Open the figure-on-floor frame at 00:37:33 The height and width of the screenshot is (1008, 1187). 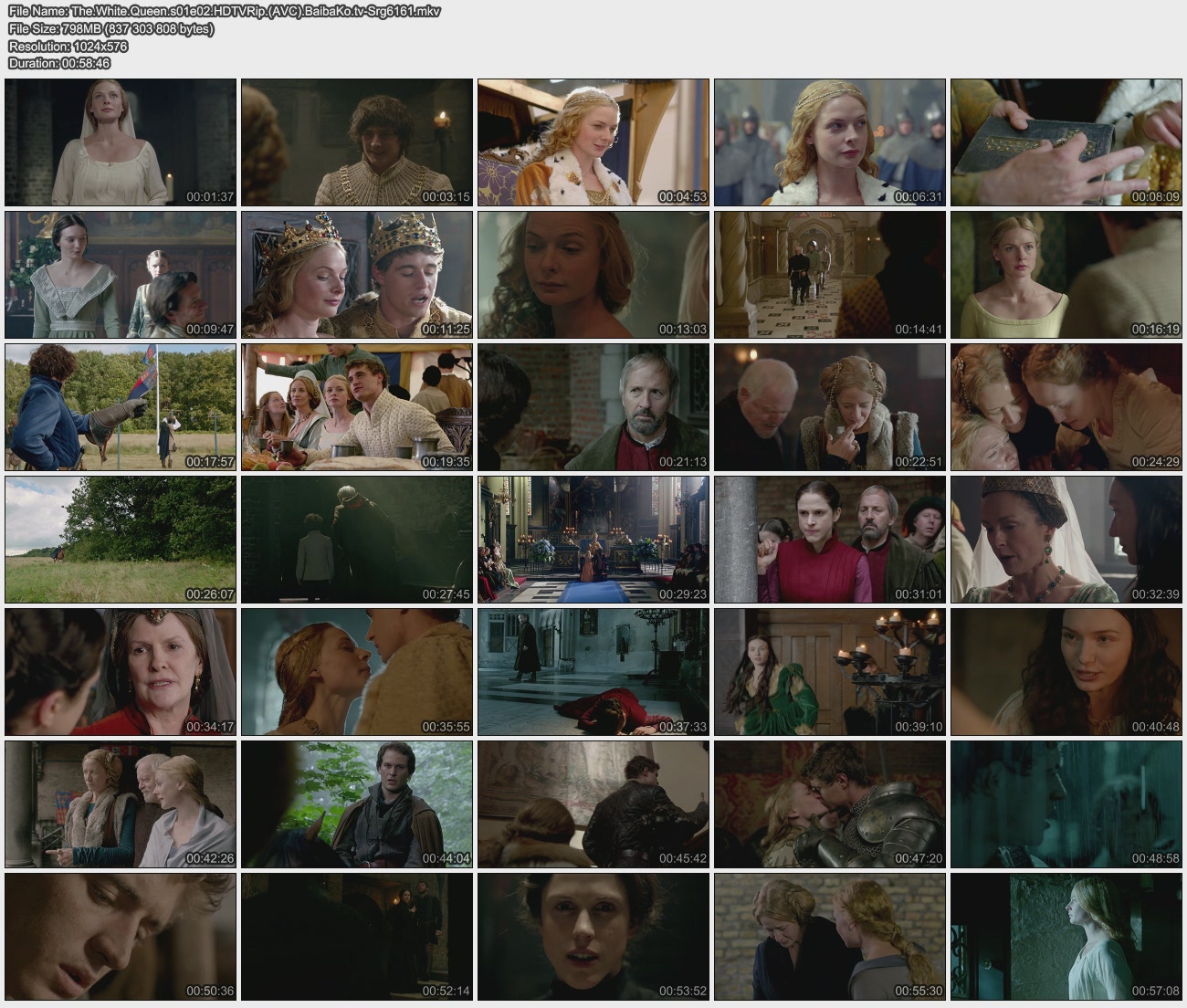(x=593, y=672)
